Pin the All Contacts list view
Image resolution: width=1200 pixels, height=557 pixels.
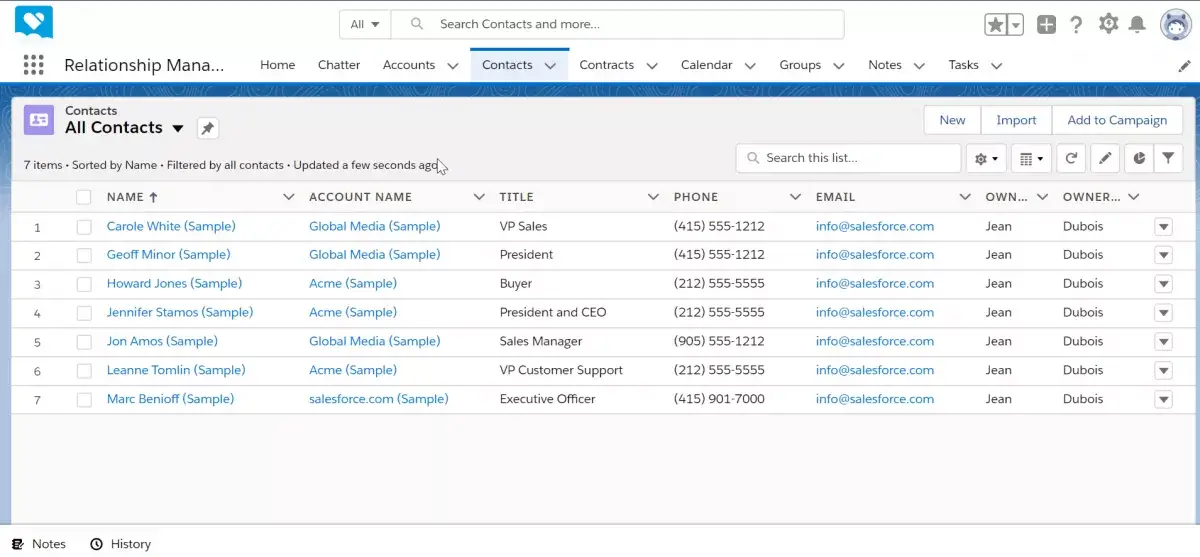tap(207, 128)
